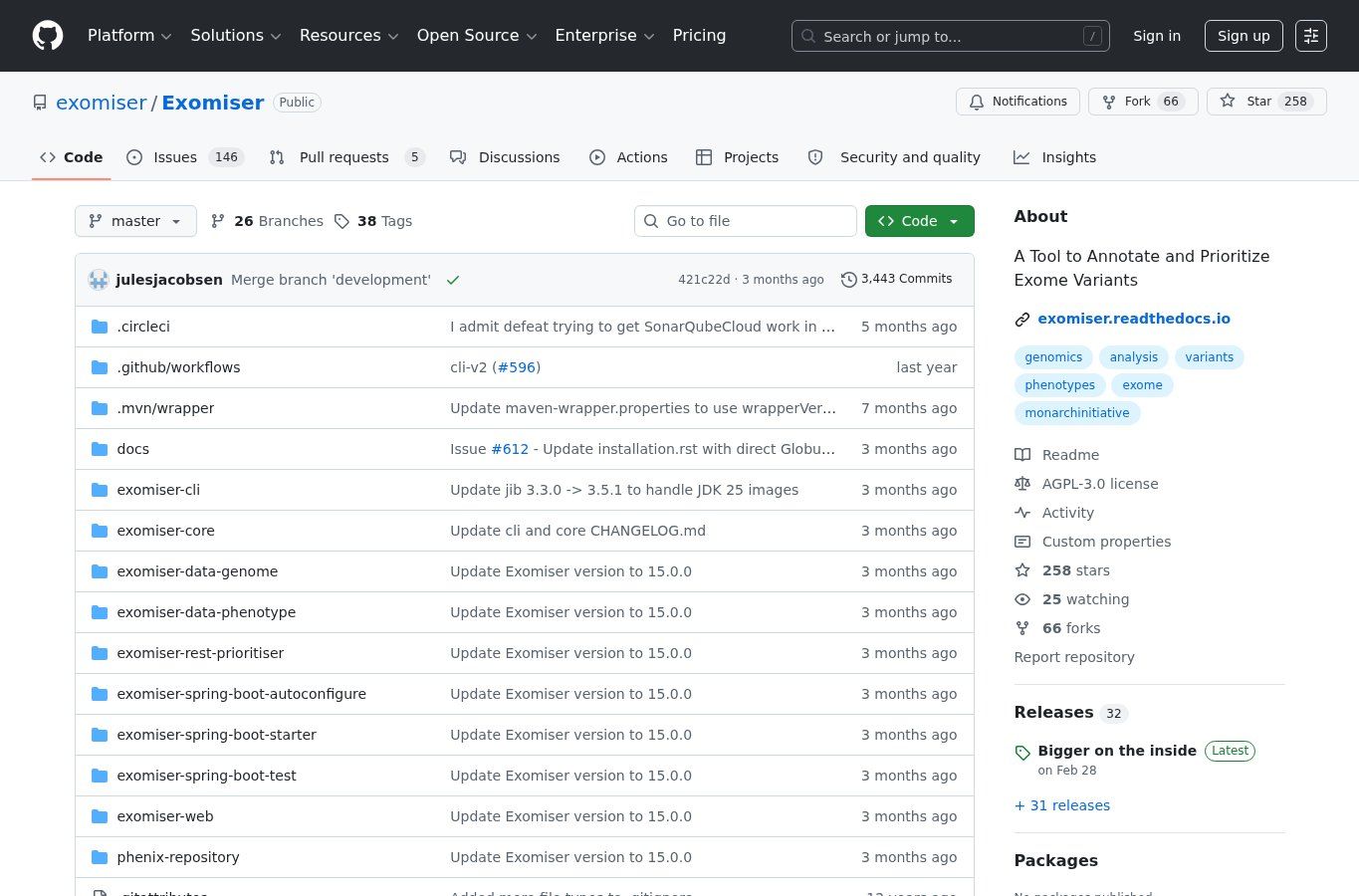Click the fork icon next to 66 forks
Screen dimensions: 1359x896
[x=1022, y=628]
